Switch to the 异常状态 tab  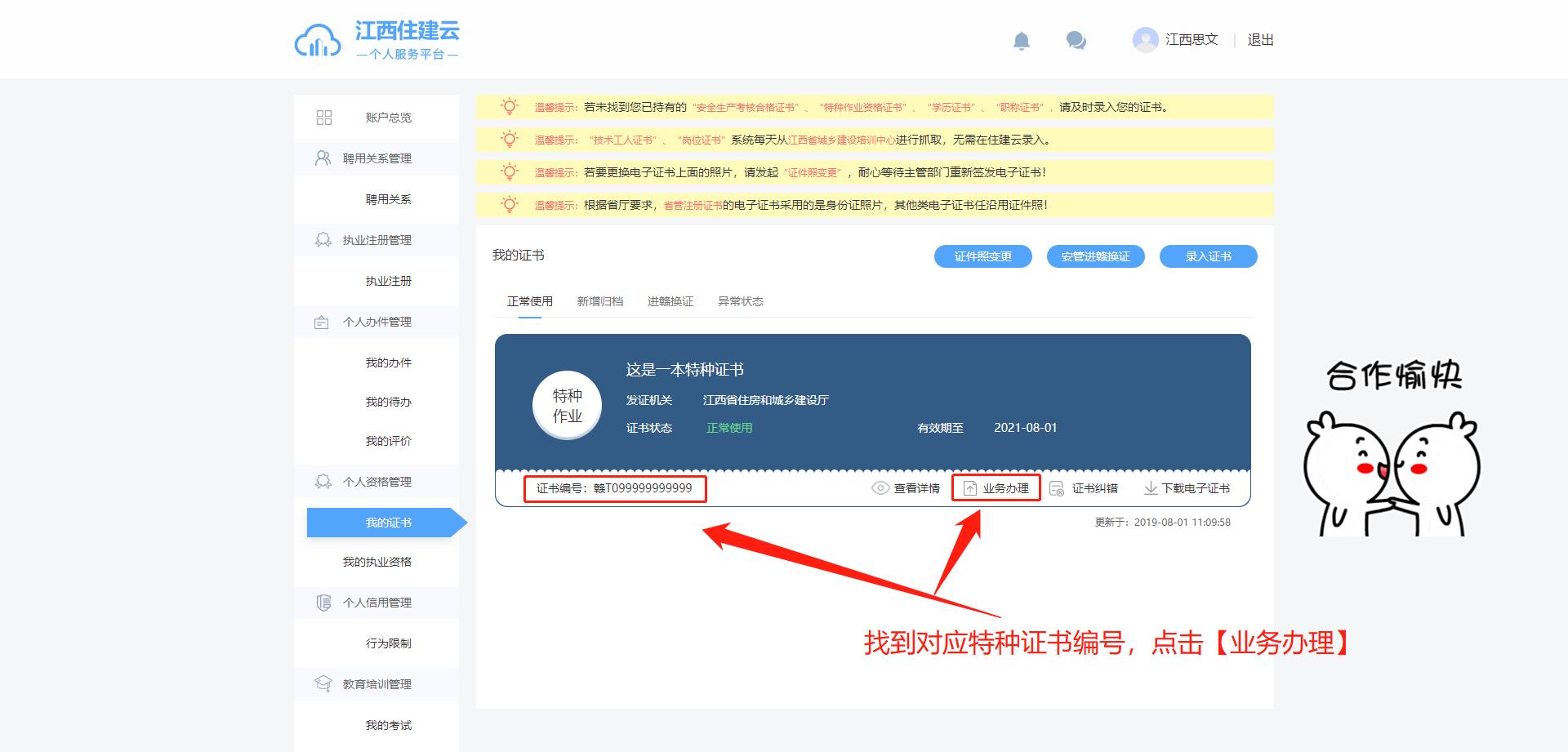[740, 301]
